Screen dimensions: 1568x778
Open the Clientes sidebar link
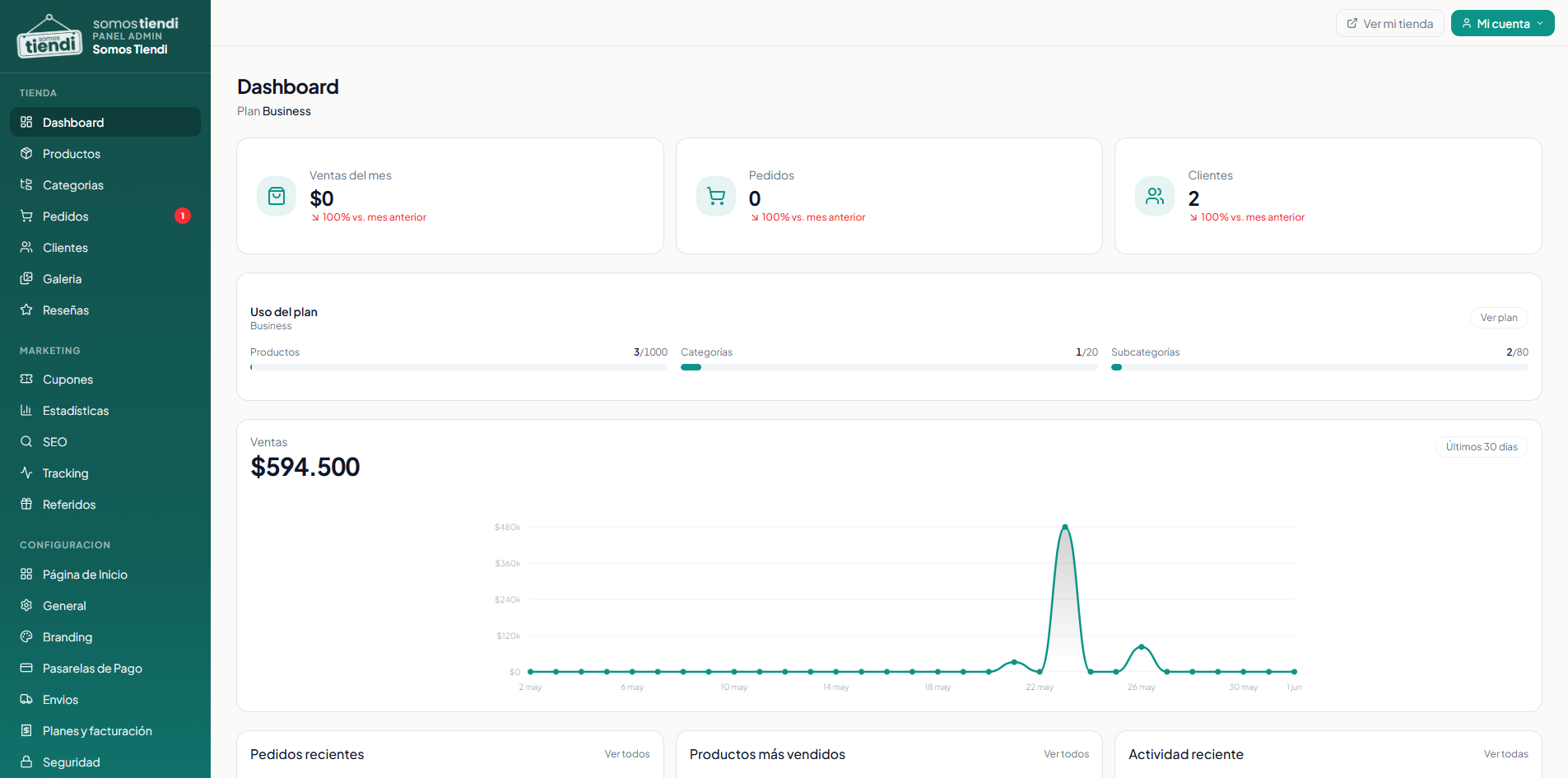click(105, 247)
